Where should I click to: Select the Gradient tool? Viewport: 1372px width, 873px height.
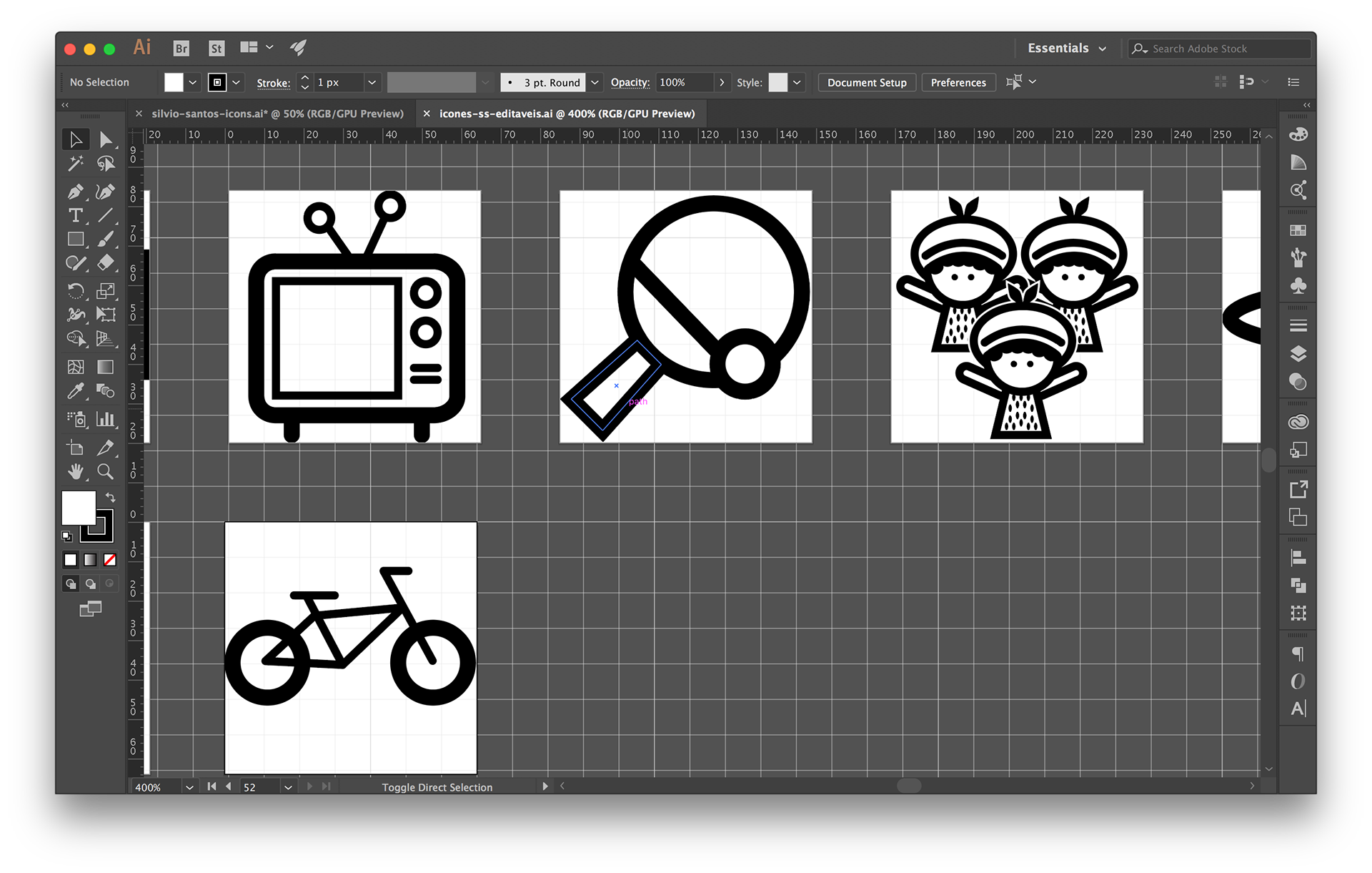pos(106,367)
